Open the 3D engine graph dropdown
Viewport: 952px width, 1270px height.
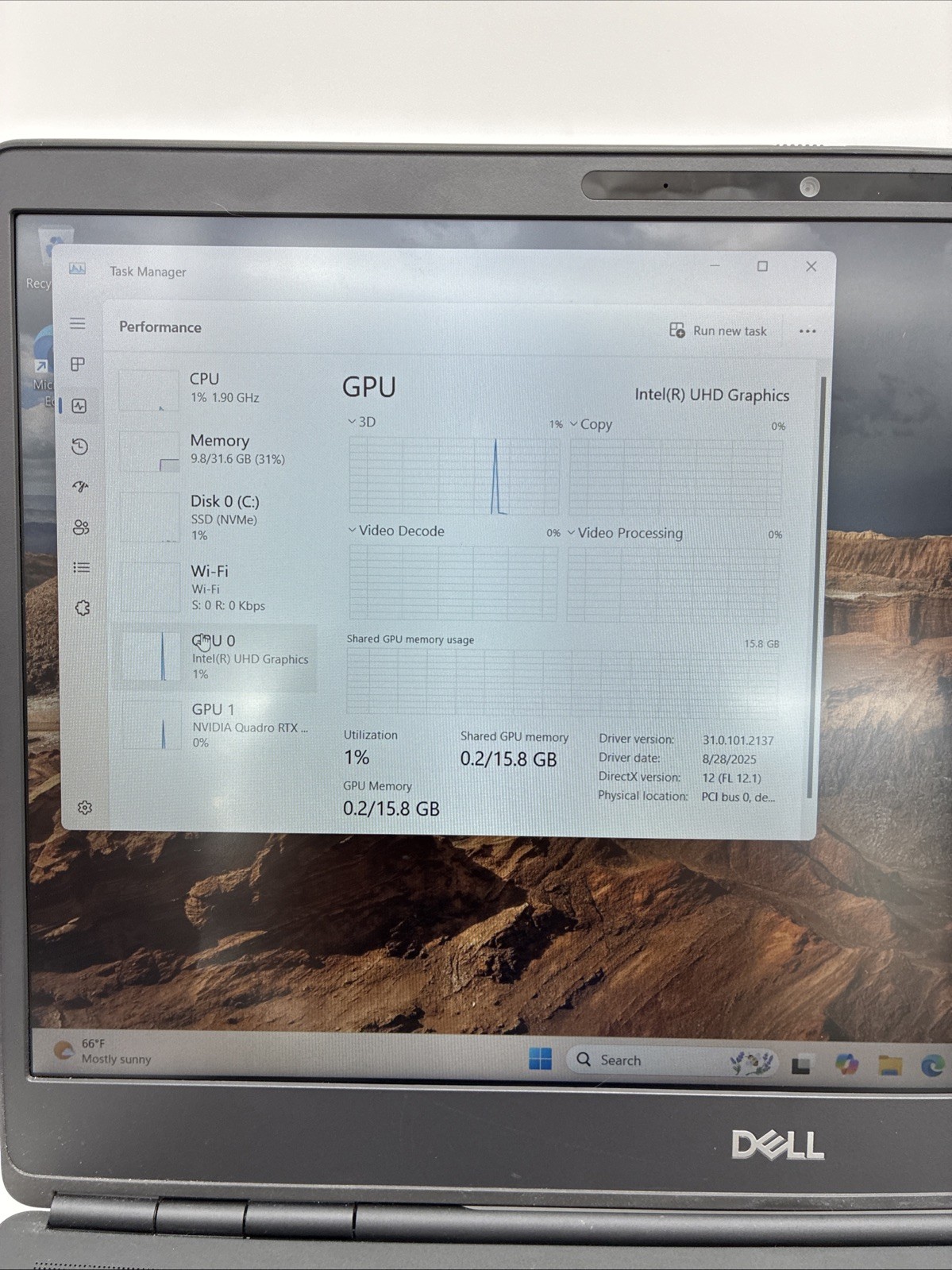(x=361, y=422)
